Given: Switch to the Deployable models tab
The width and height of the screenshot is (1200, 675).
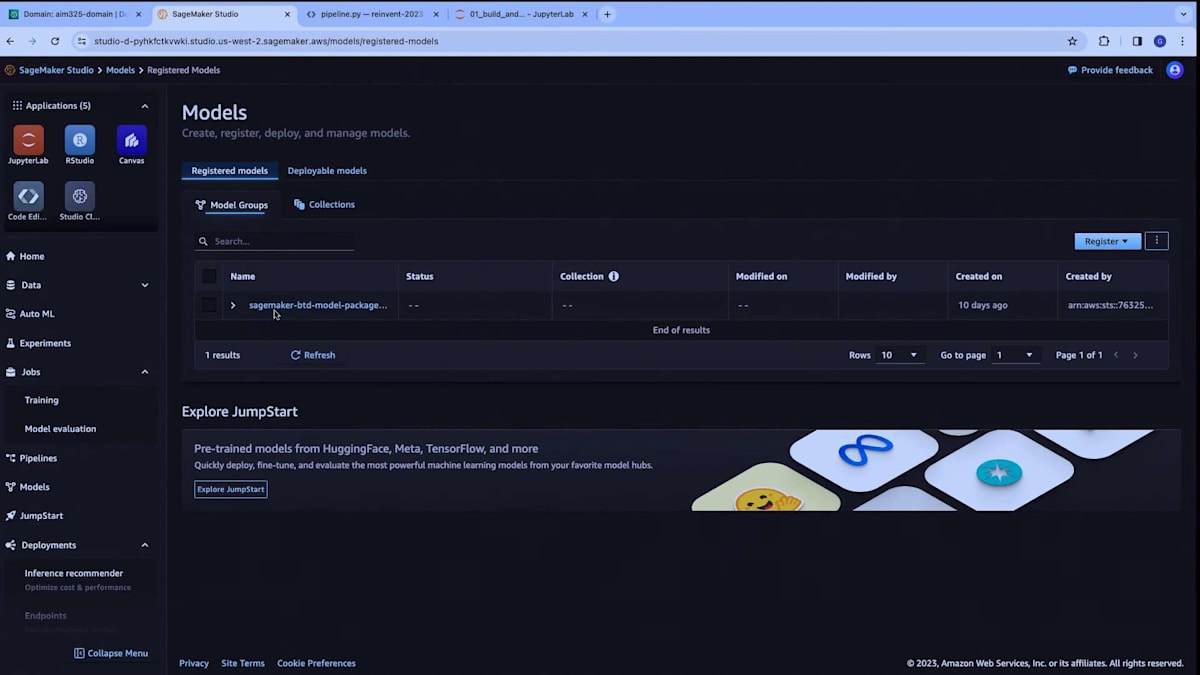Looking at the screenshot, I should pos(327,171).
